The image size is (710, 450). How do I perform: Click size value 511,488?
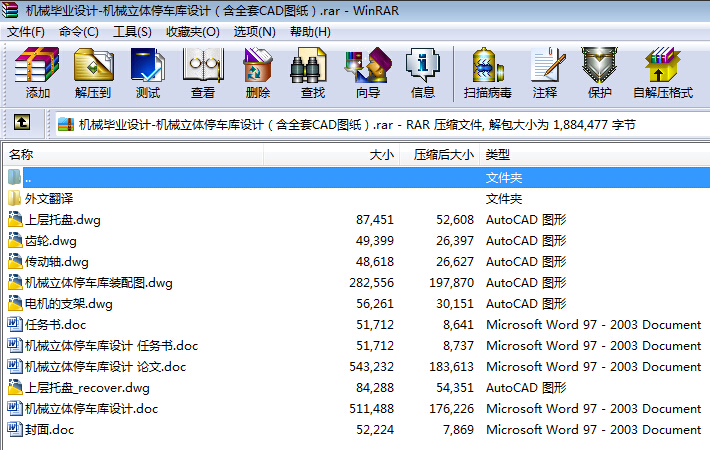(x=372, y=408)
